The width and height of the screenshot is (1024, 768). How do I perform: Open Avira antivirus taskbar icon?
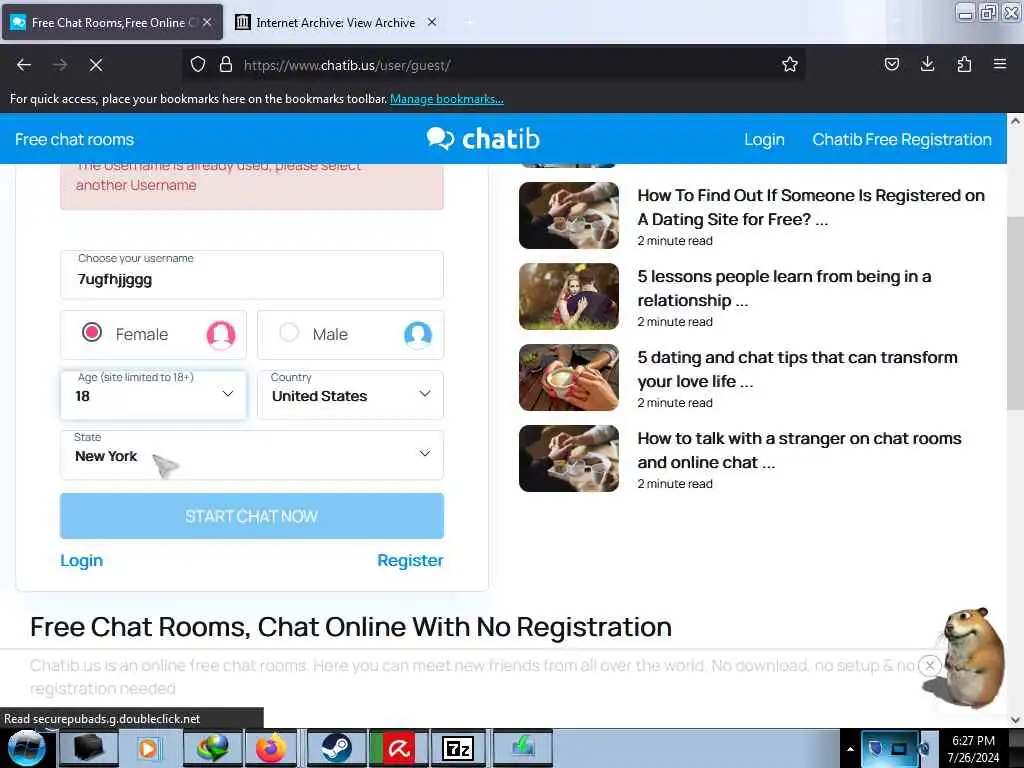click(x=398, y=748)
